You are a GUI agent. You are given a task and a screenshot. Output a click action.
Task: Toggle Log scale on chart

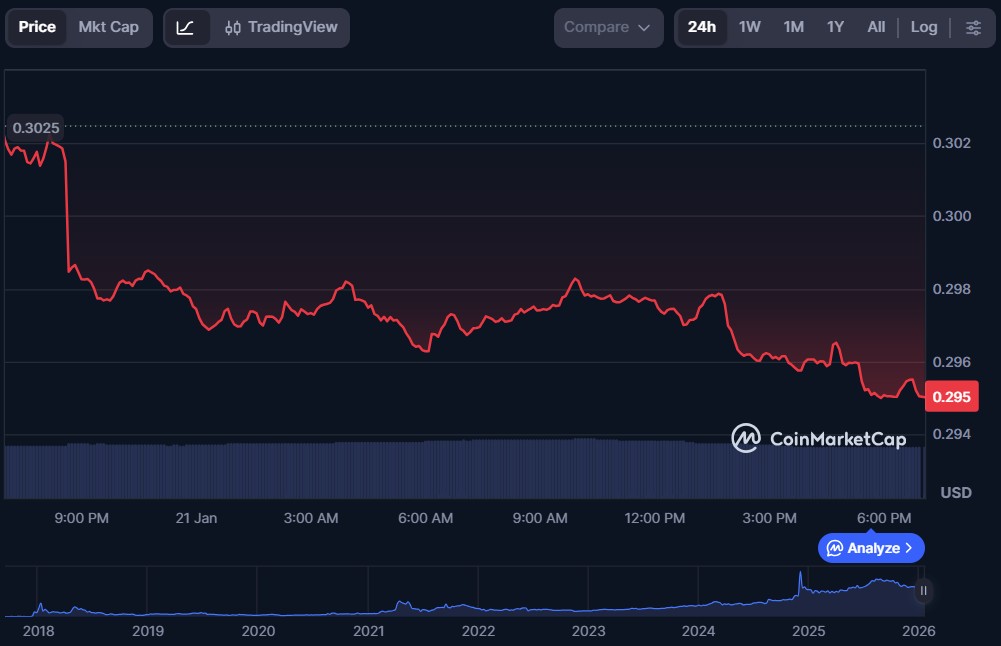point(924,27)
